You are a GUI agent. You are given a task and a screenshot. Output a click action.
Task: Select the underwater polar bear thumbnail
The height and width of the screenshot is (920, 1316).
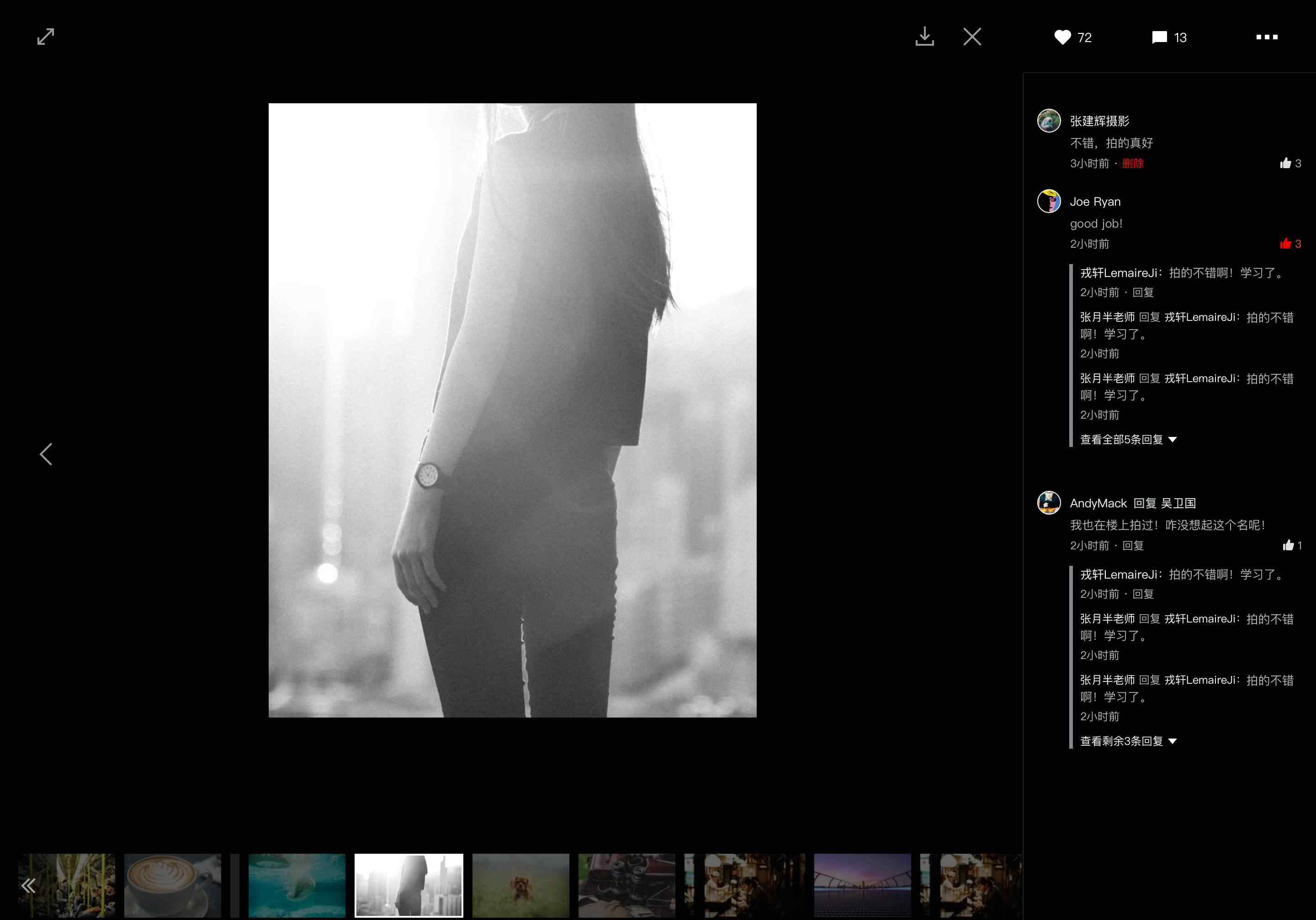coord(297,886)
